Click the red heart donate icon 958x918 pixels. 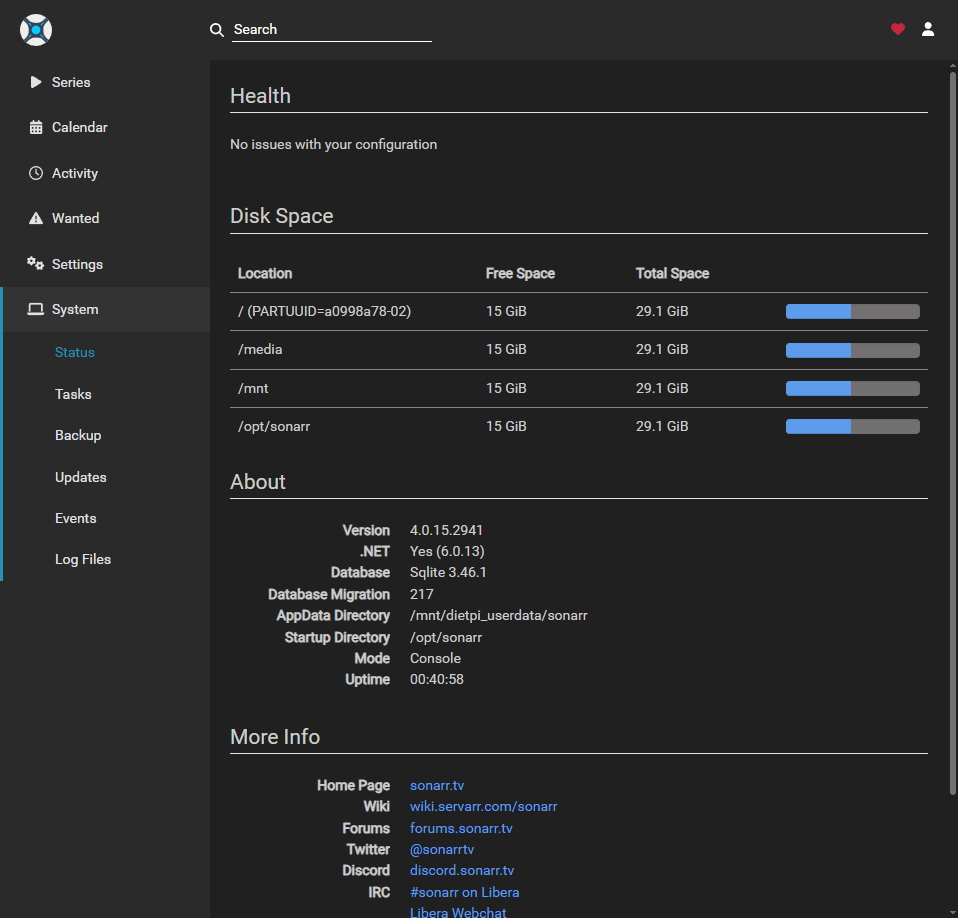[x=897, y=30]
